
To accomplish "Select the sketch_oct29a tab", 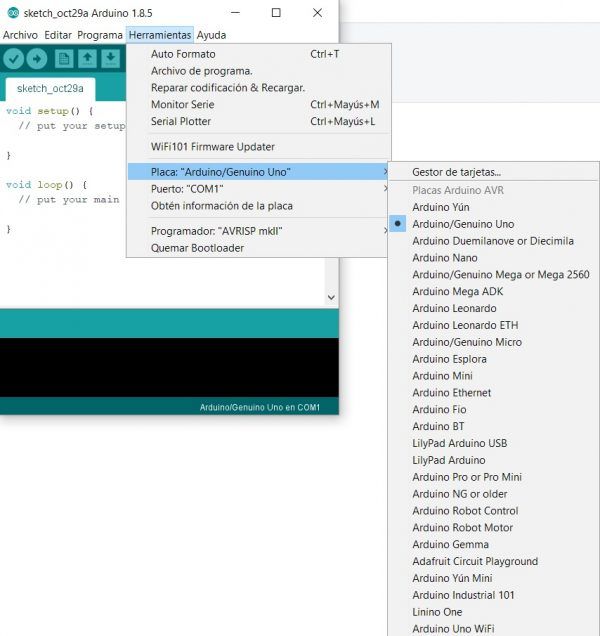I will click(50, 88).
